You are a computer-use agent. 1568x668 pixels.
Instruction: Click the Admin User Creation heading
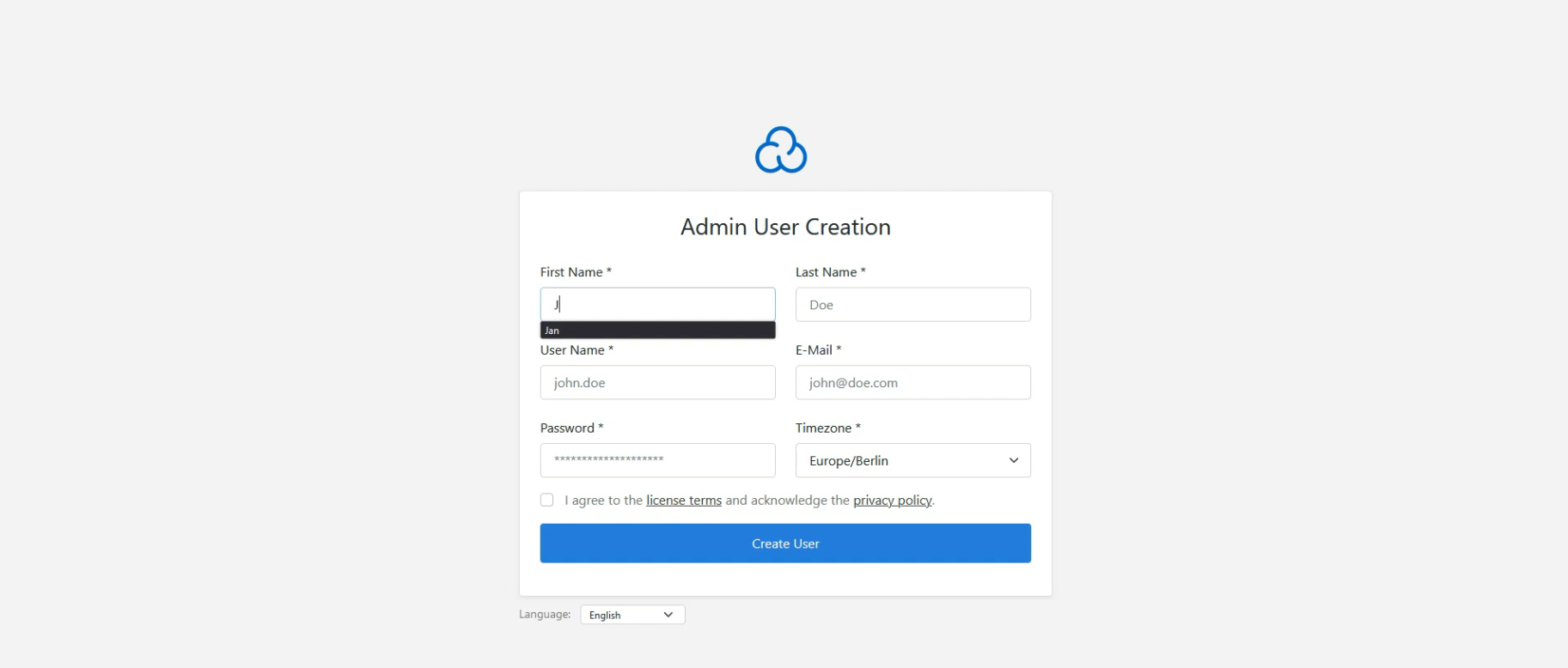pyautogui.click(x=785, y=227)
